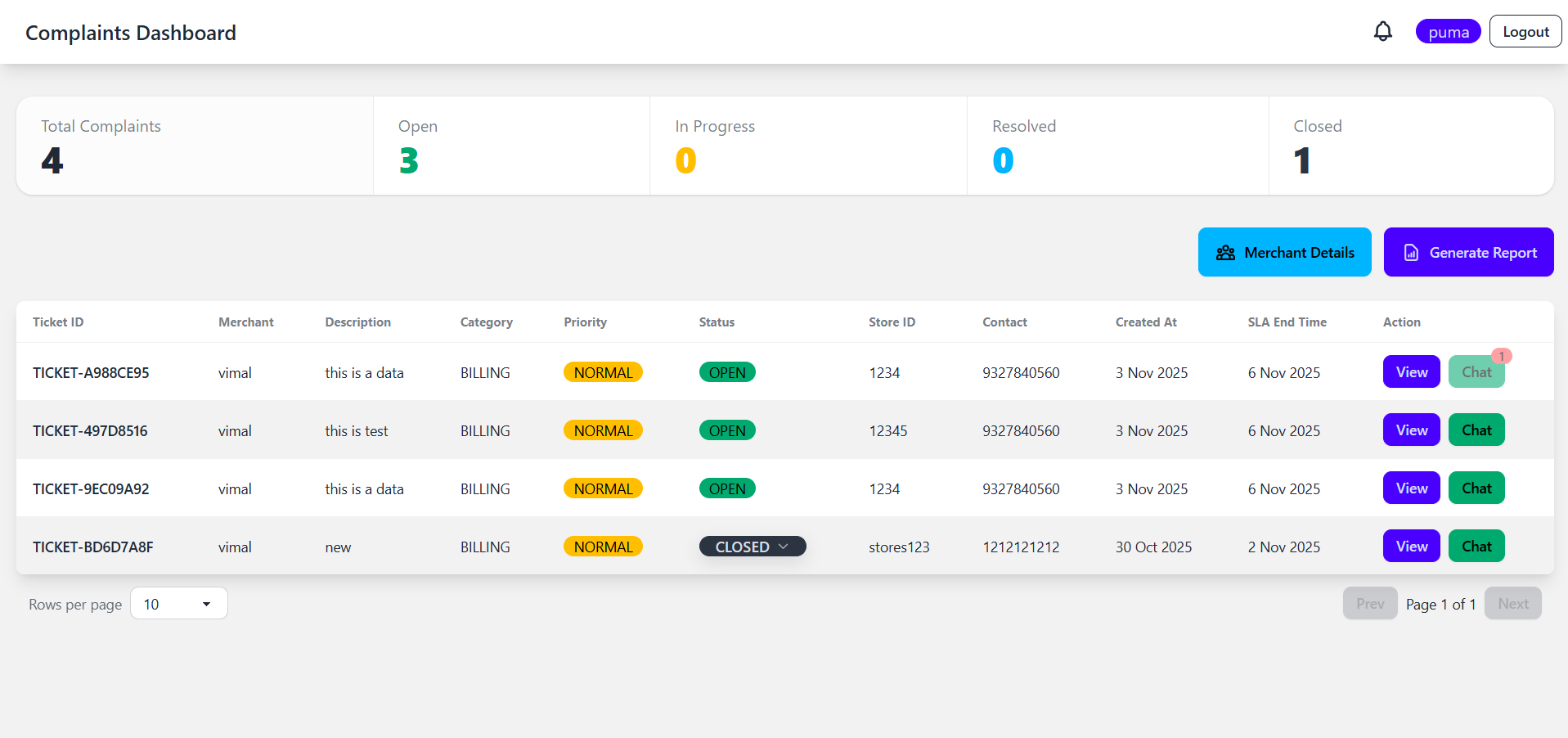Viewport: 1568px width, 738px height.
Task: Click the document icon on Generate Report button
Action: click(1410, 252)
